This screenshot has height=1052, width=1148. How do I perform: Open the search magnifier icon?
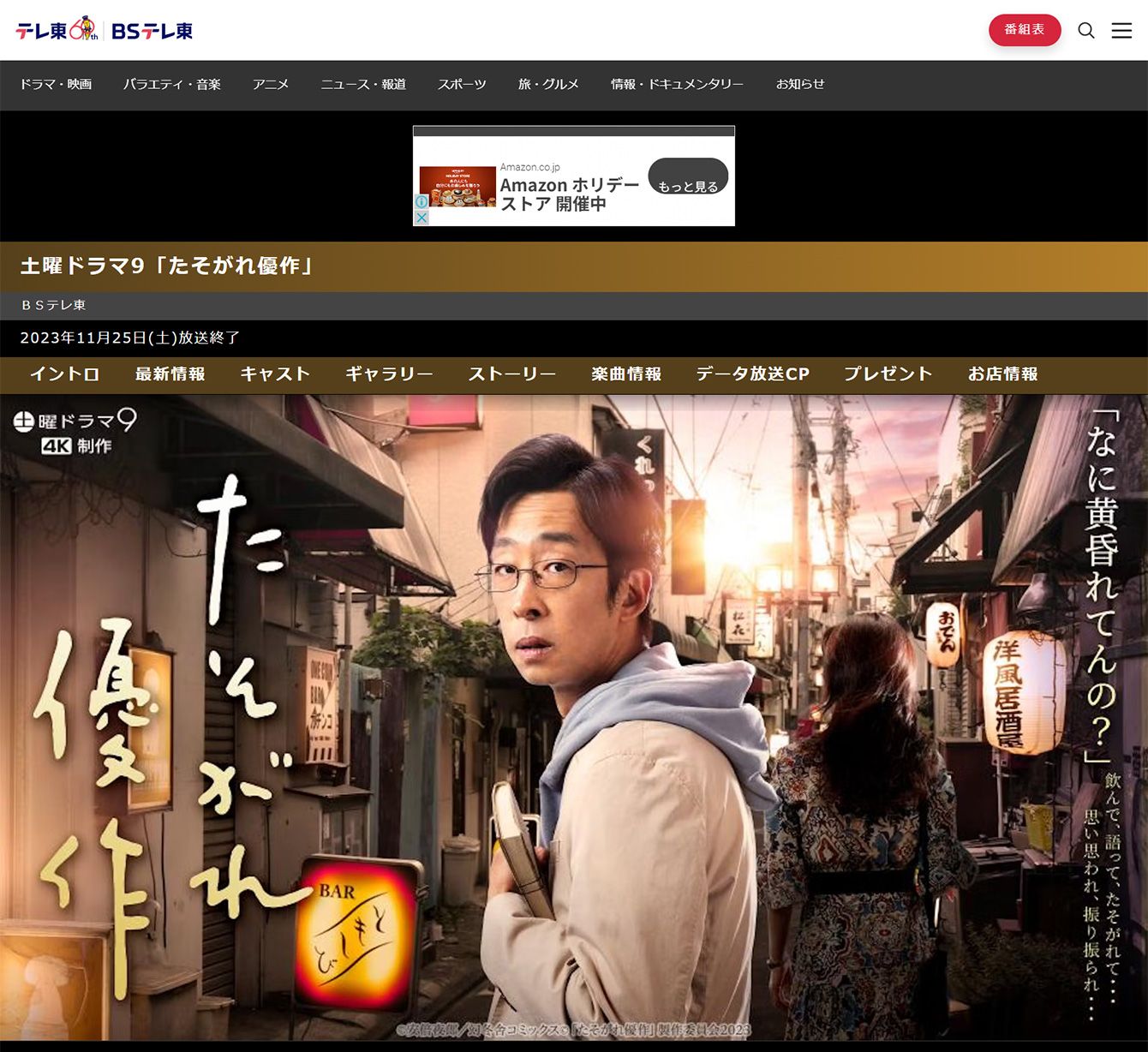click(x=1085, y=31)
